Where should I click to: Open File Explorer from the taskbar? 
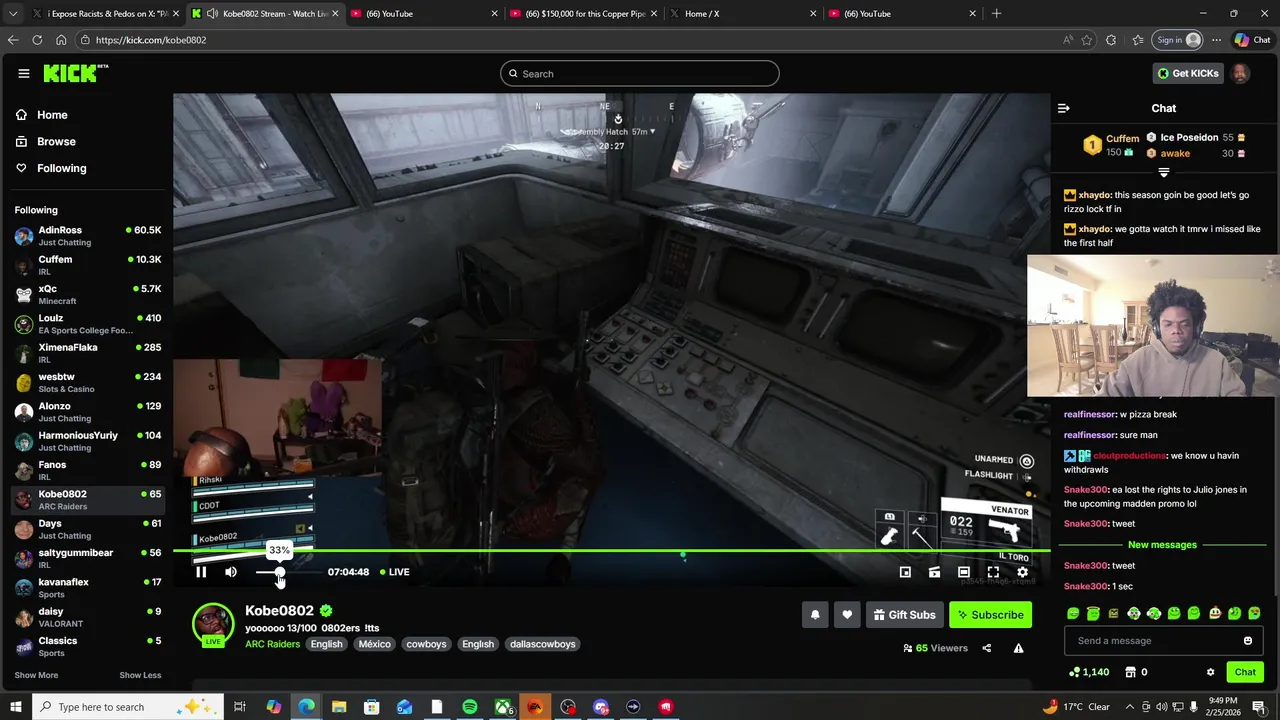pyautogui.click(x=339, y=707)
